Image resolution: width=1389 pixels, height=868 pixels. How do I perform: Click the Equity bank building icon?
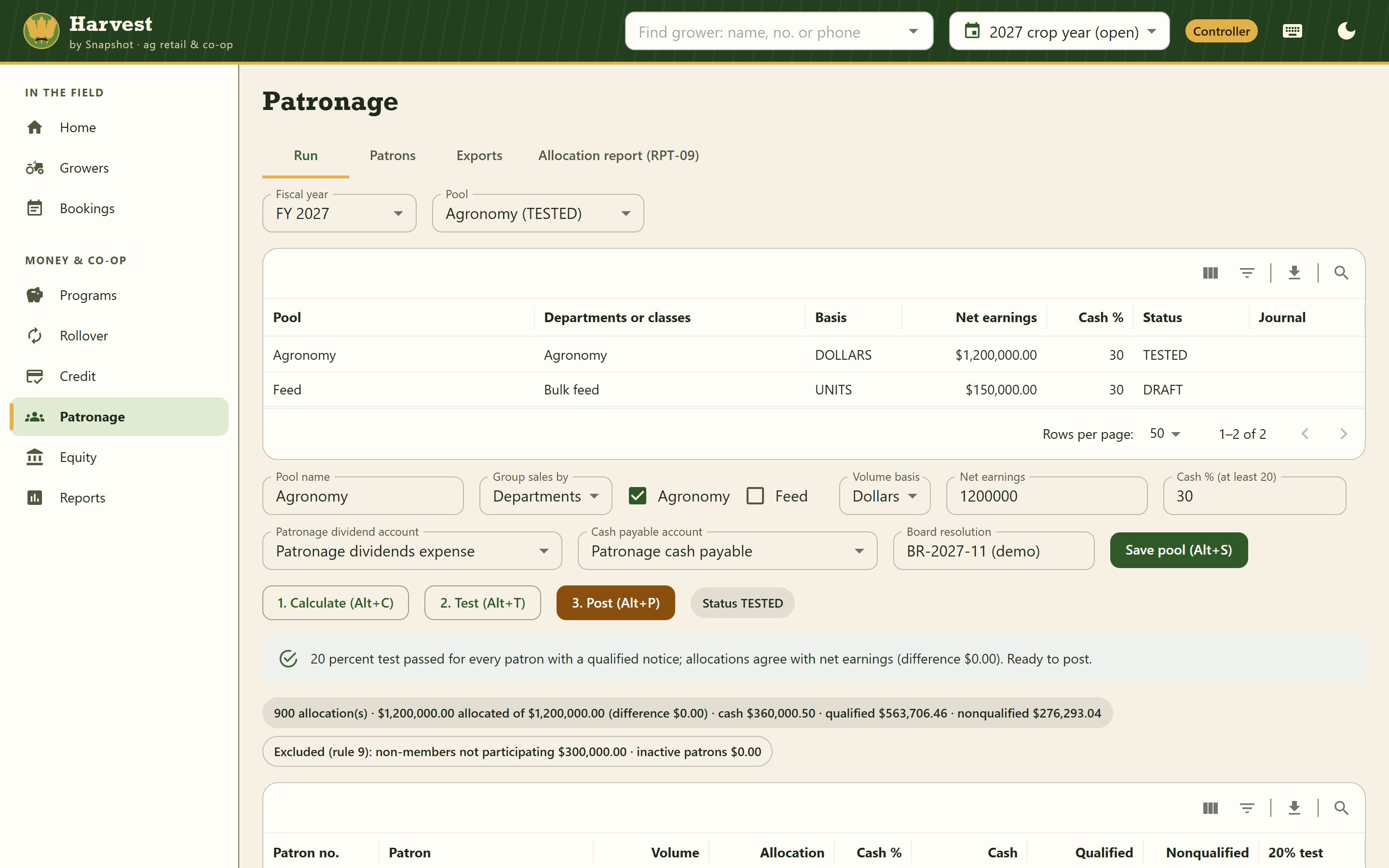[x=34, y=457]
